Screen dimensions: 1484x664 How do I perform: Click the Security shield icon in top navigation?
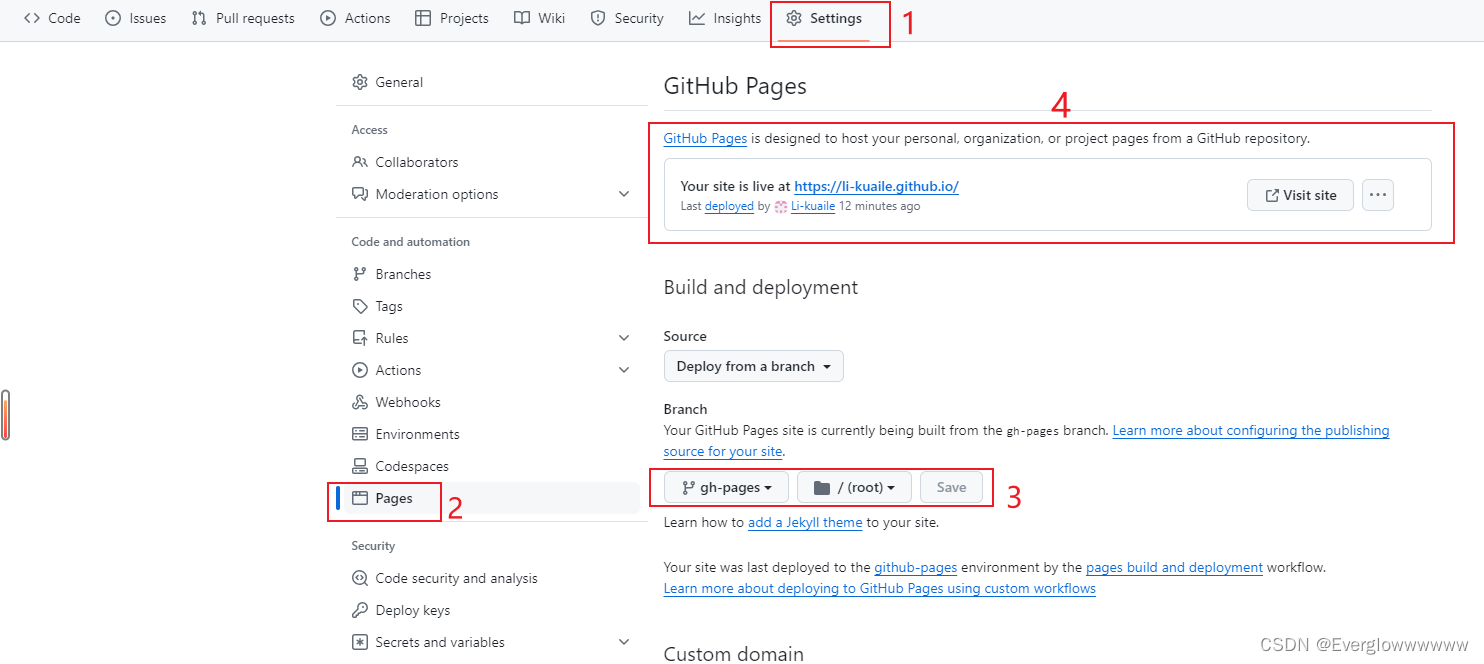point(596,17)
